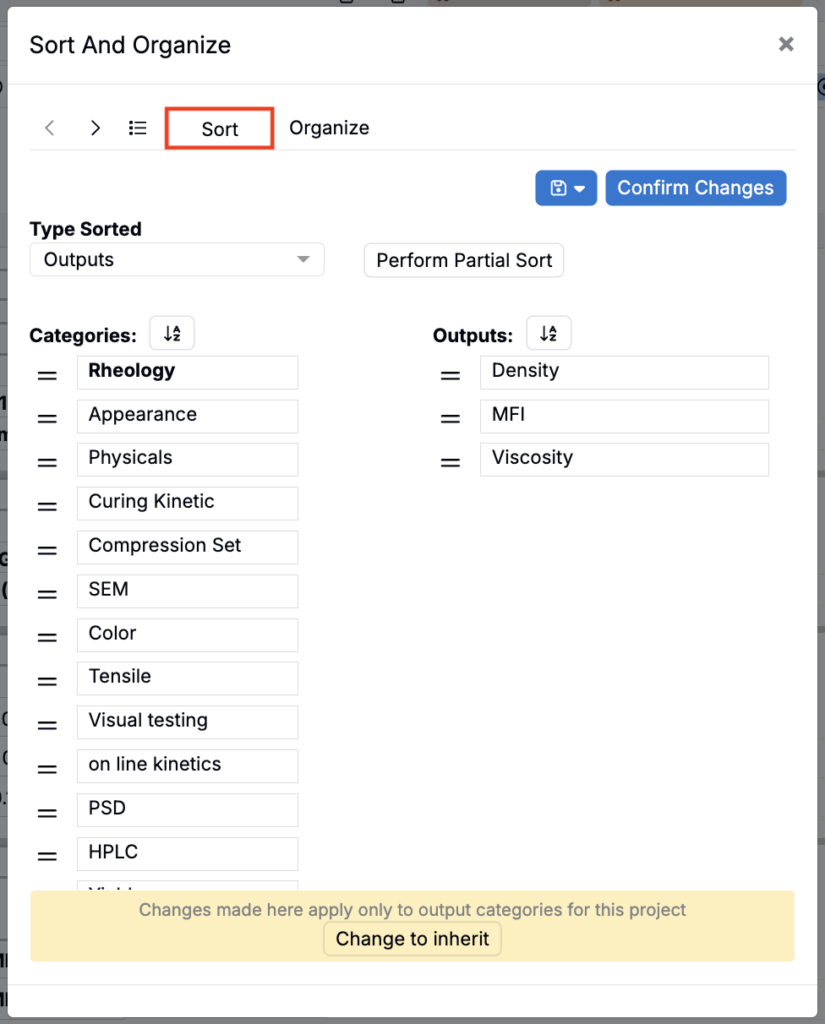Viewport: 825px width, 1024px height.
Task: Click the Change to inherit button
Action: tap(412, 938)
